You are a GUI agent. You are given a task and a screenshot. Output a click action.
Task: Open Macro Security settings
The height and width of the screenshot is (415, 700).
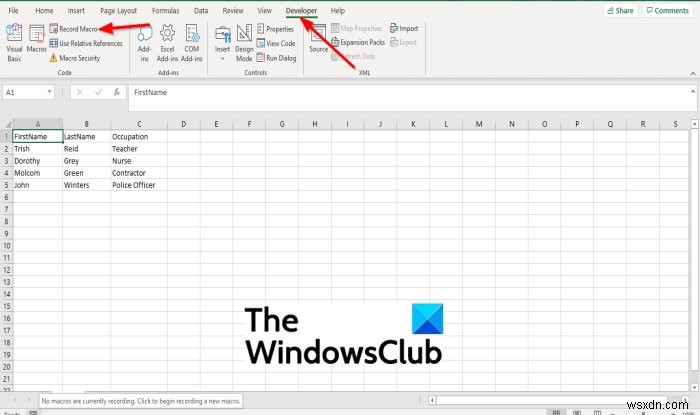(75, 58)
